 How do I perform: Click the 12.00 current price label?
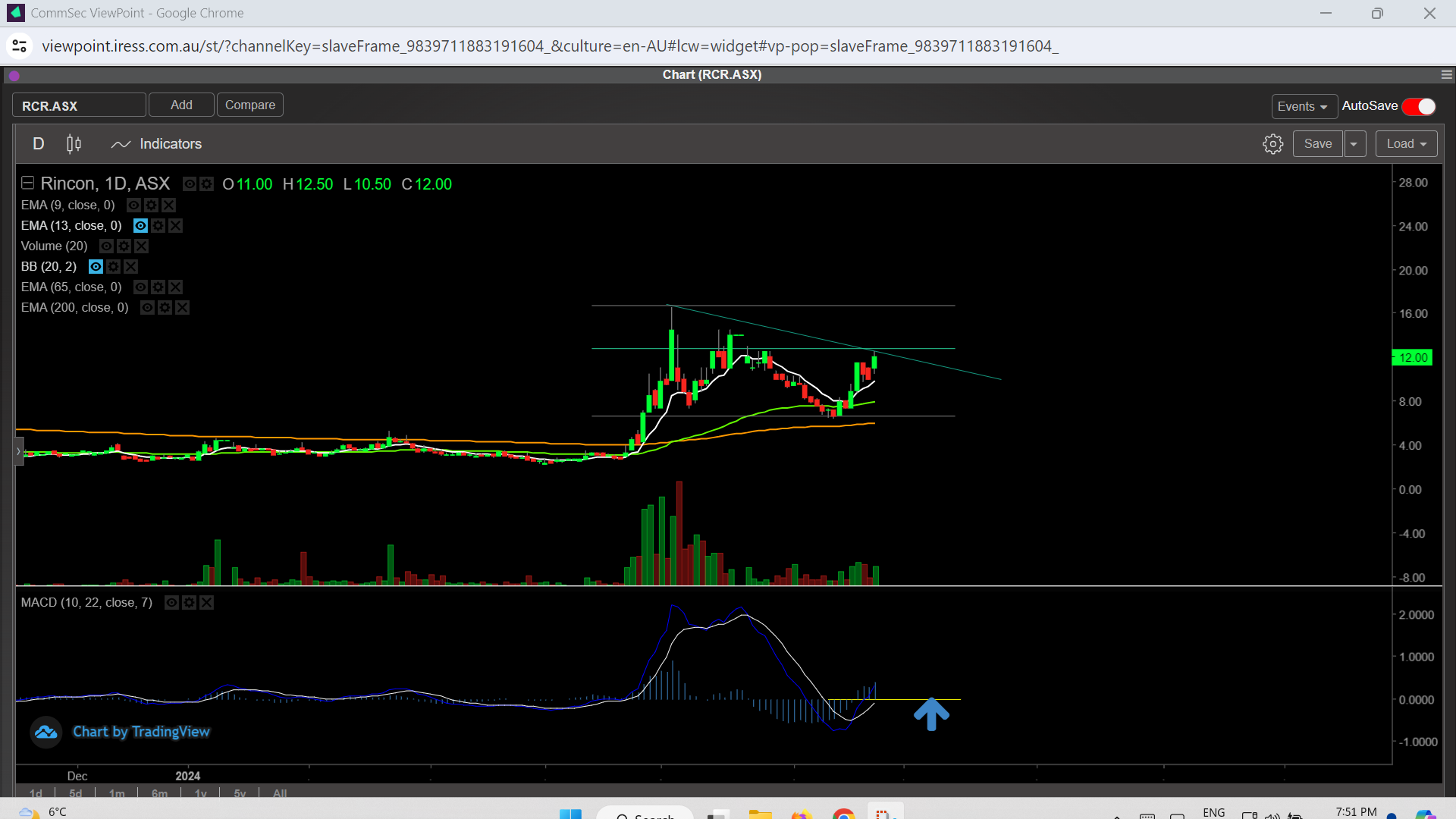pos(1412,358)
